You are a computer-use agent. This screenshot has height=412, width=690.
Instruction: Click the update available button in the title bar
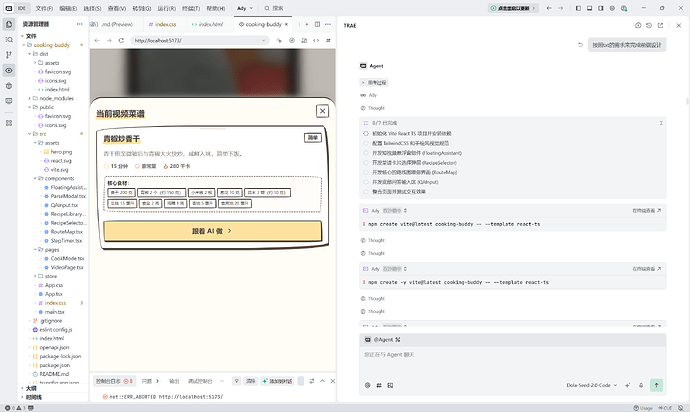[513, 8]
